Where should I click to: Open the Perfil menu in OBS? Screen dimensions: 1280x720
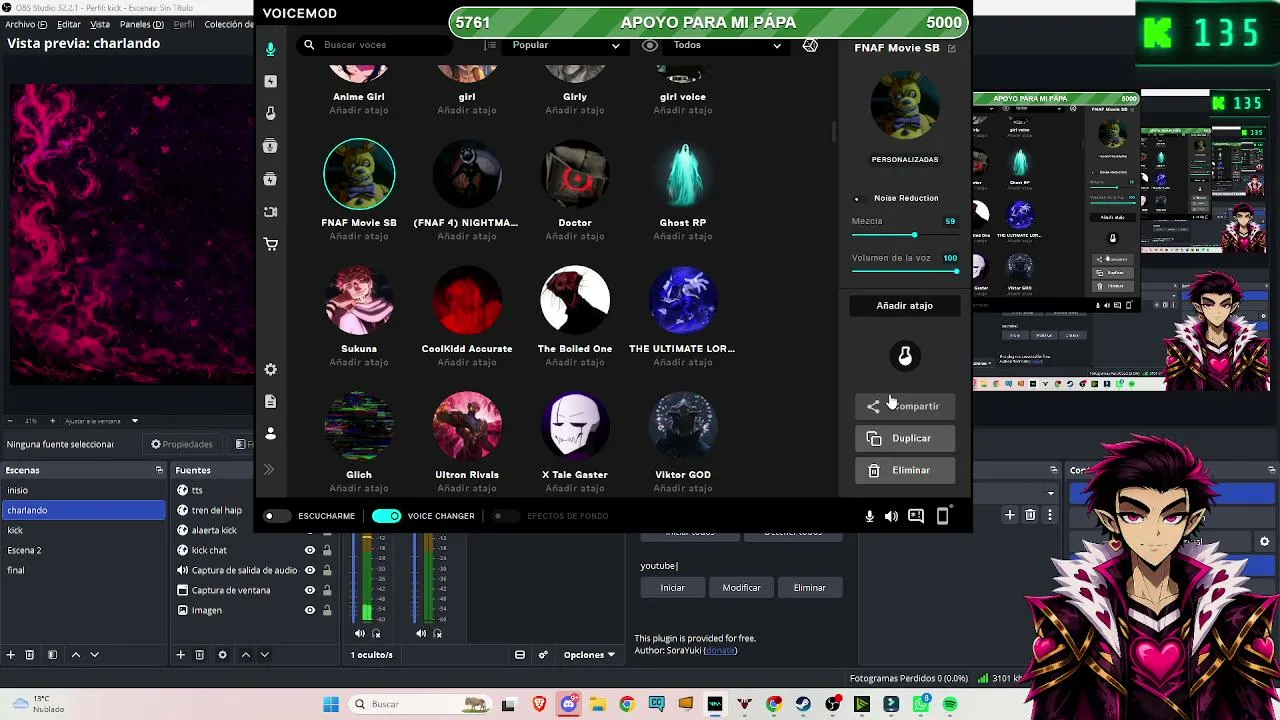[184, 24]
